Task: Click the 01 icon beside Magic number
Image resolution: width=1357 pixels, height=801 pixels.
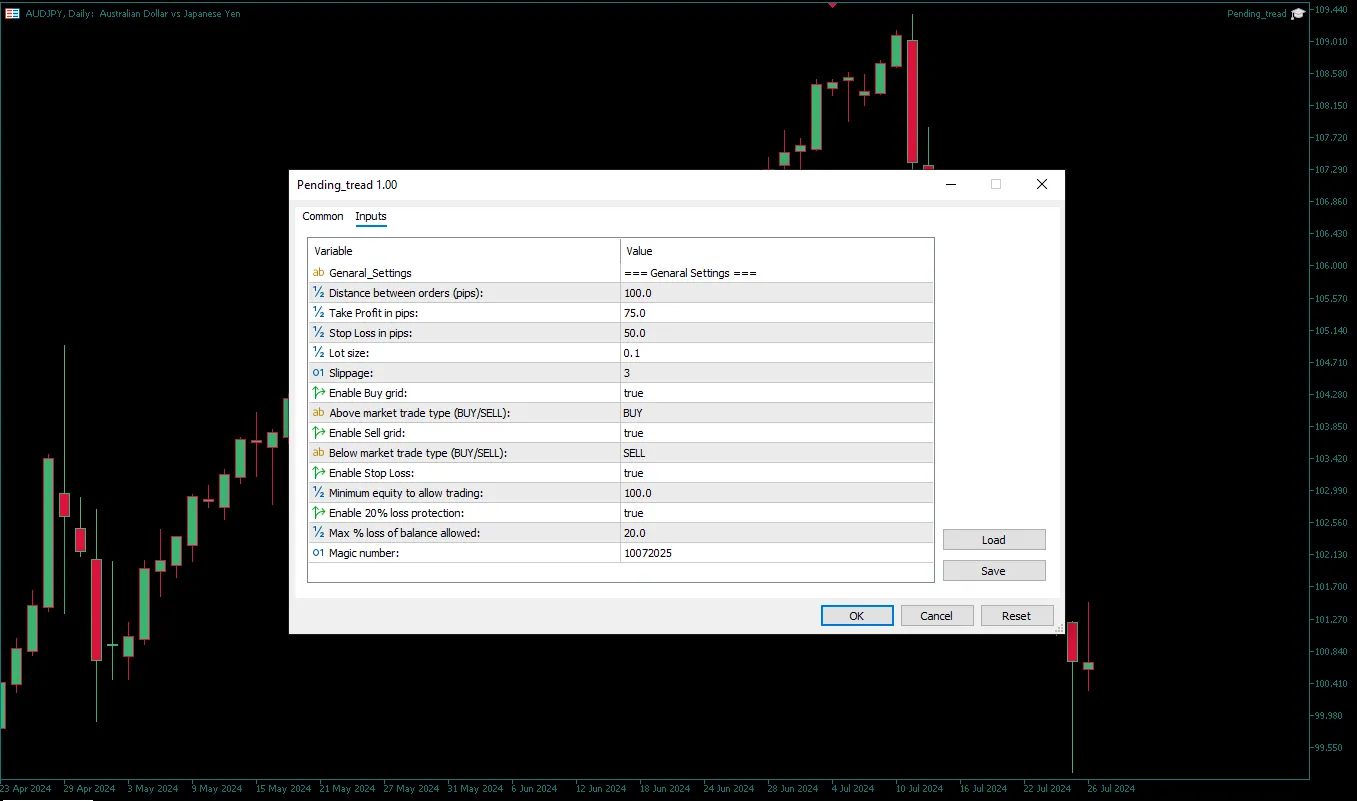Action: coord(318,552)
